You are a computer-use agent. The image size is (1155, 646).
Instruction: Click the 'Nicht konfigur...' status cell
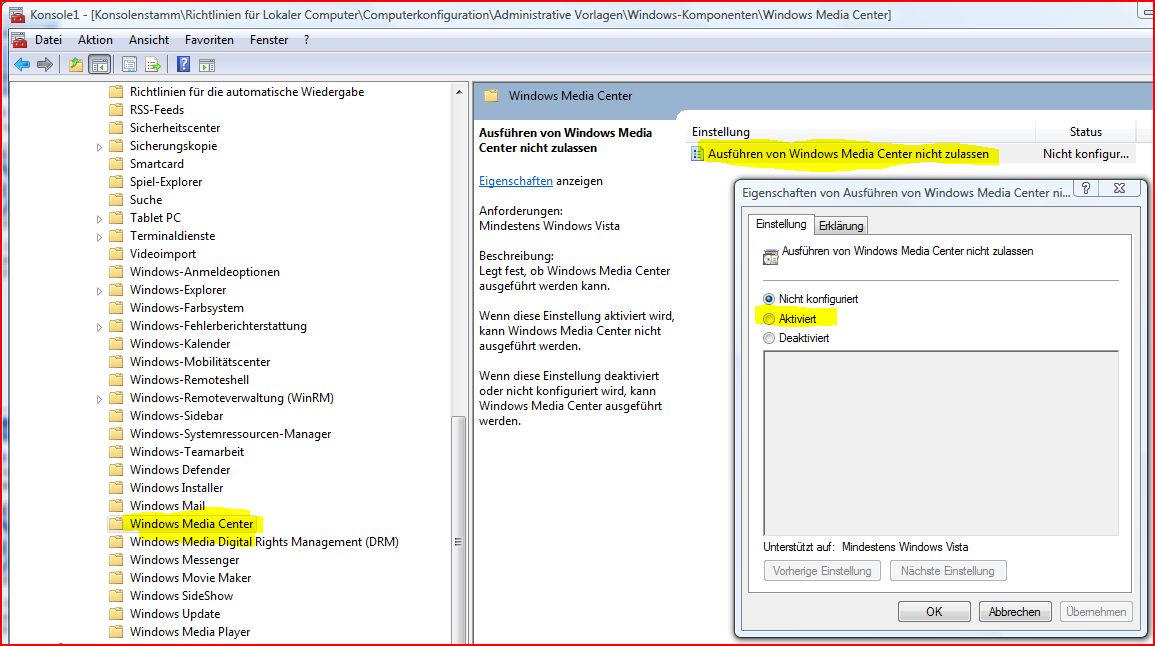pos(1086,154)
